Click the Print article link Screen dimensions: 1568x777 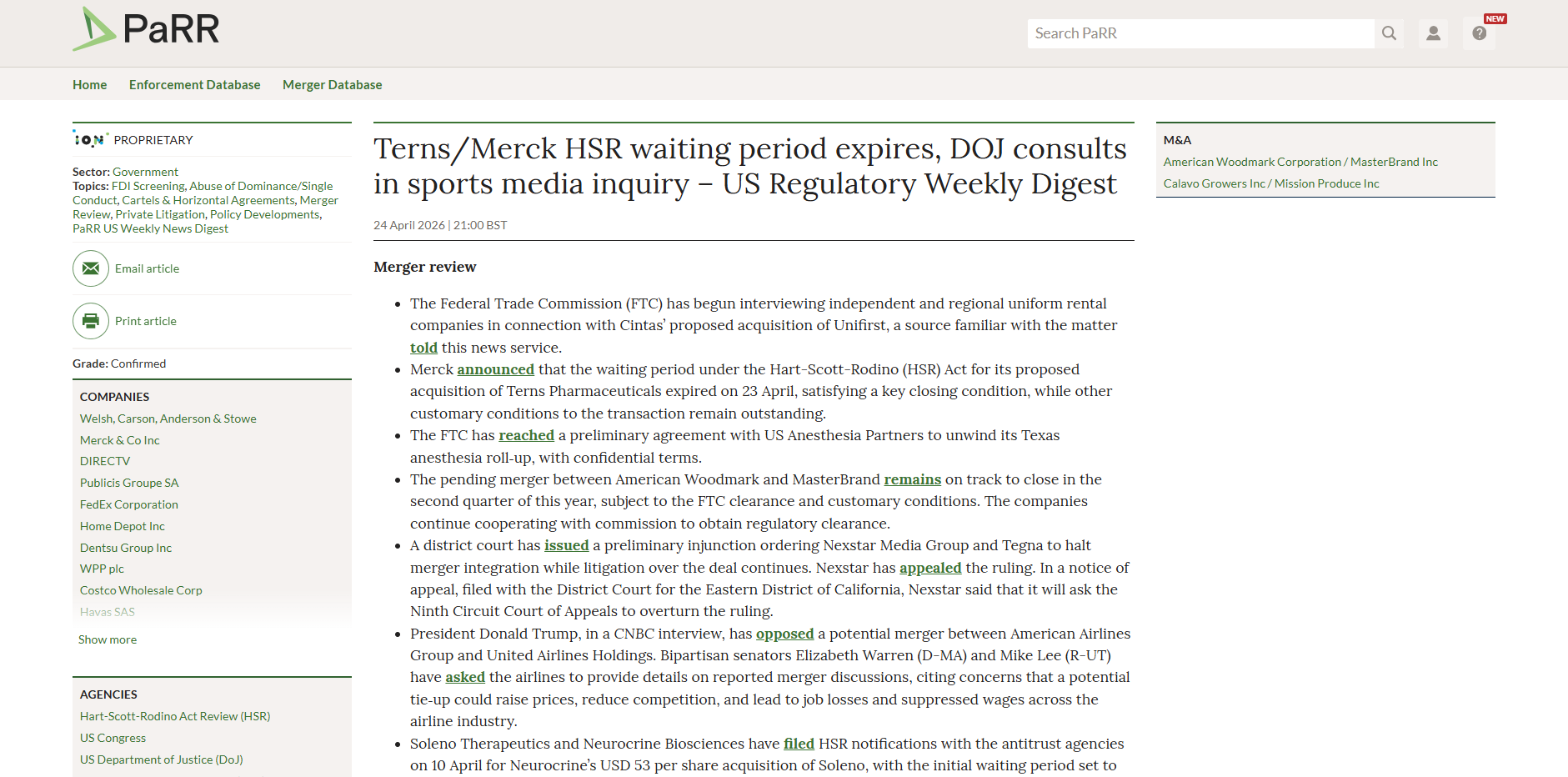point(146,321)
